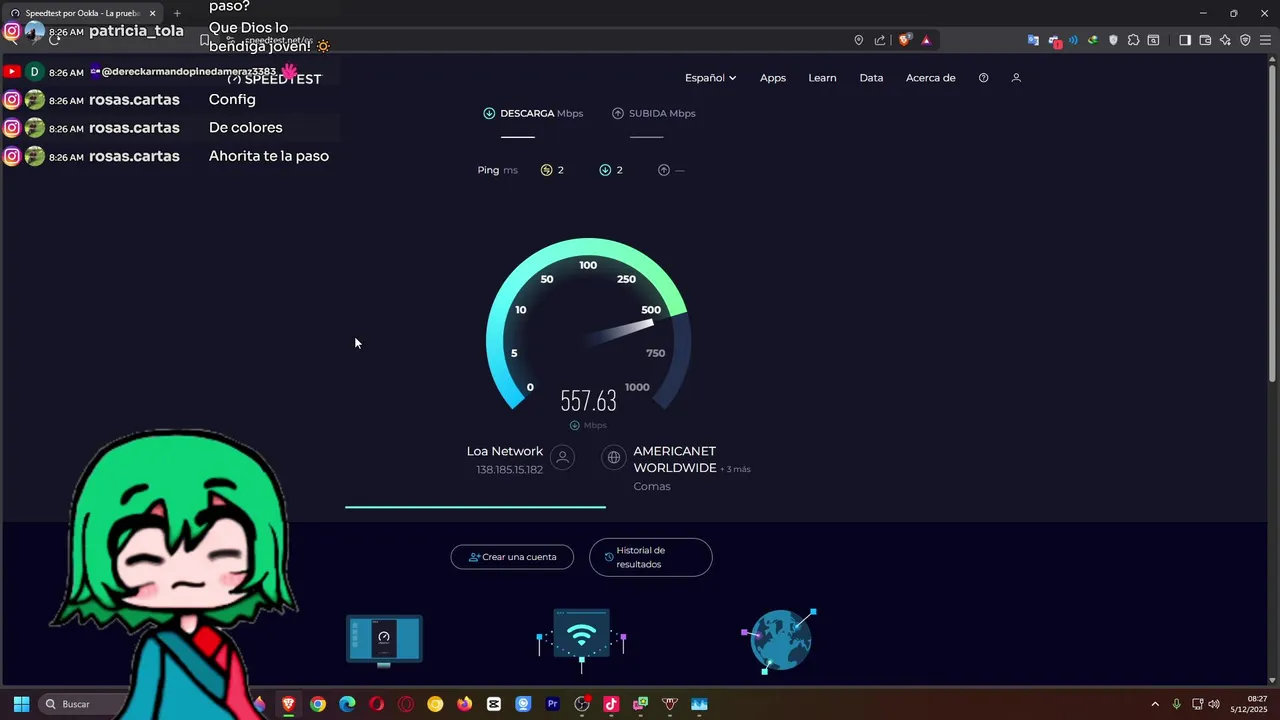Click the volume speaker tray icon

coord(1214,704)
